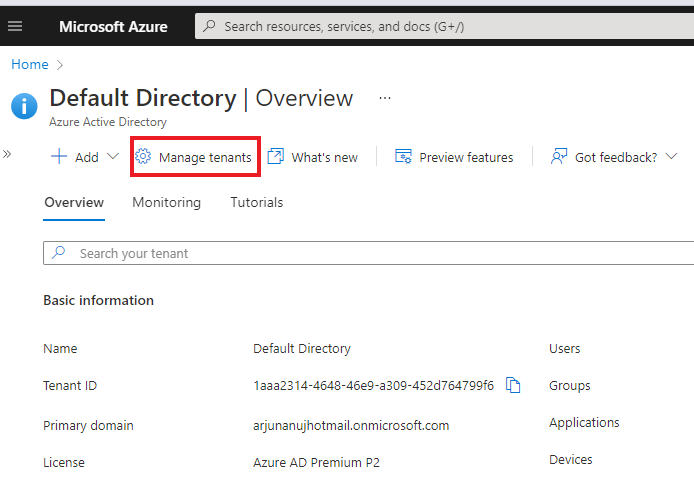Image resolution: width=694 pixels, height=491 pixels.
Task: Expand the Got feedback dropdown chevron
Action: click(x=671, y=156)
